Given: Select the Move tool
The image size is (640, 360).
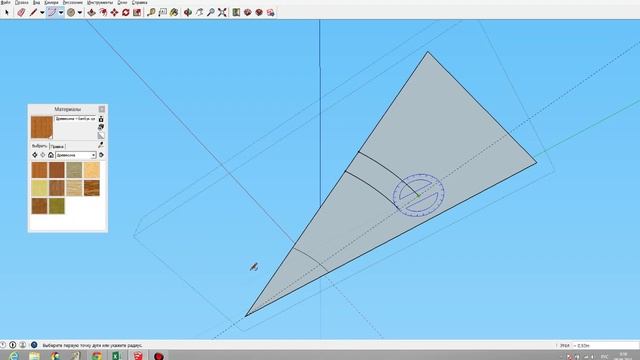Looking at the screenshot, I should pyautogui.click(x=114, y=12).
